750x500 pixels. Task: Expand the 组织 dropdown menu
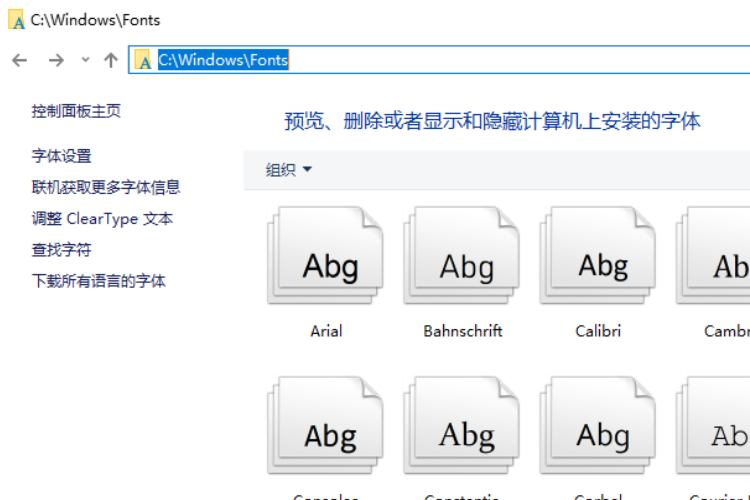click(288, 169)
